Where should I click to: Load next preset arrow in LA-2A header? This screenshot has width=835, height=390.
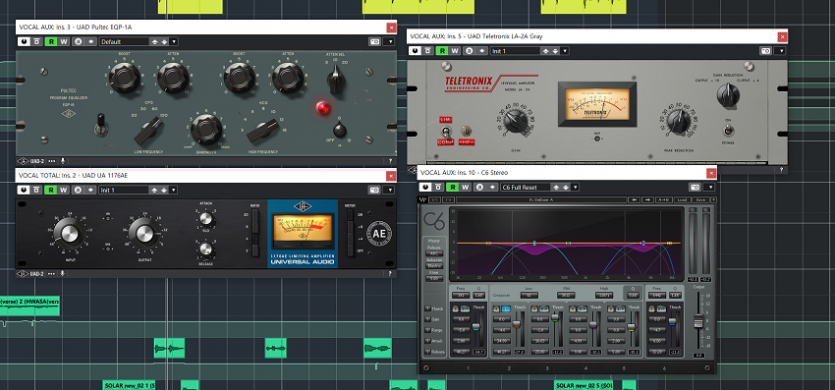(x=556, y=51)
